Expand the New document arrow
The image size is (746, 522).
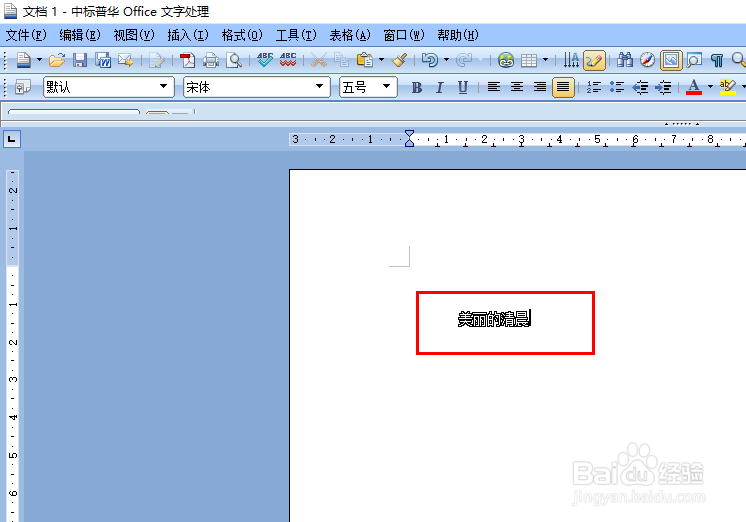coord(39,60)
